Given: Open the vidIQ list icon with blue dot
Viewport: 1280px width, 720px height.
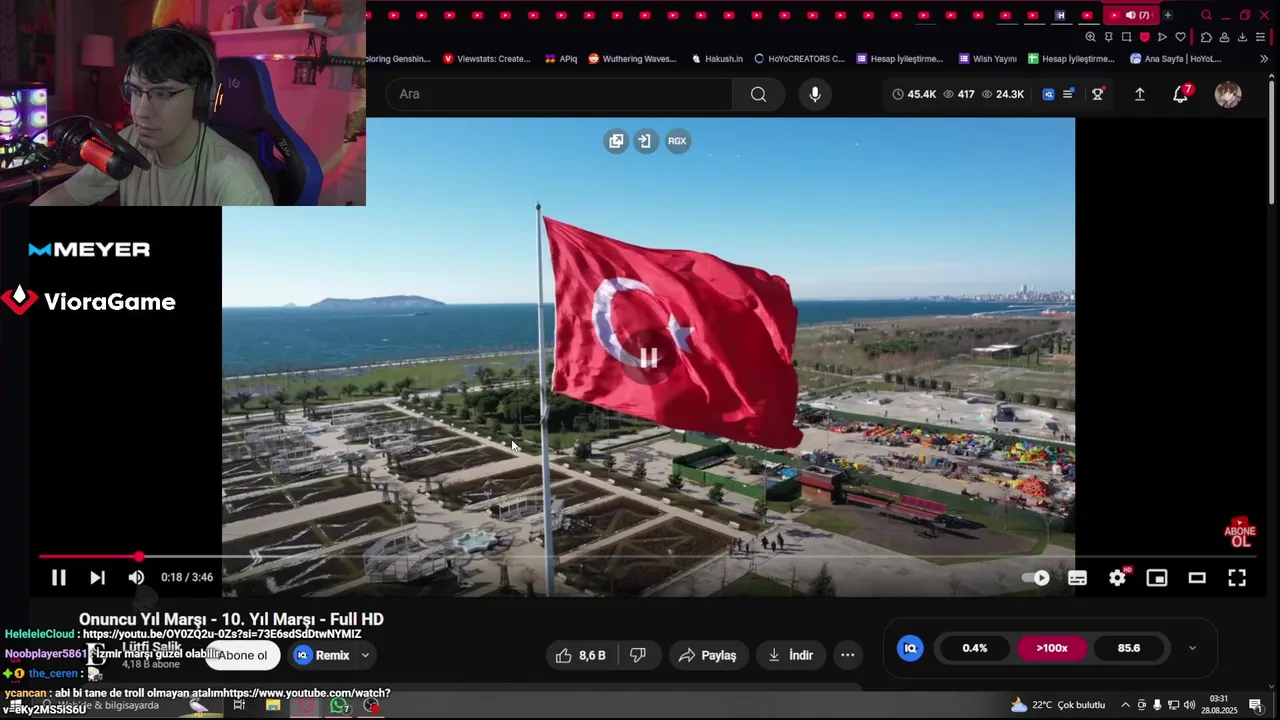Looking at the screenshot, I should point(1068,94).
